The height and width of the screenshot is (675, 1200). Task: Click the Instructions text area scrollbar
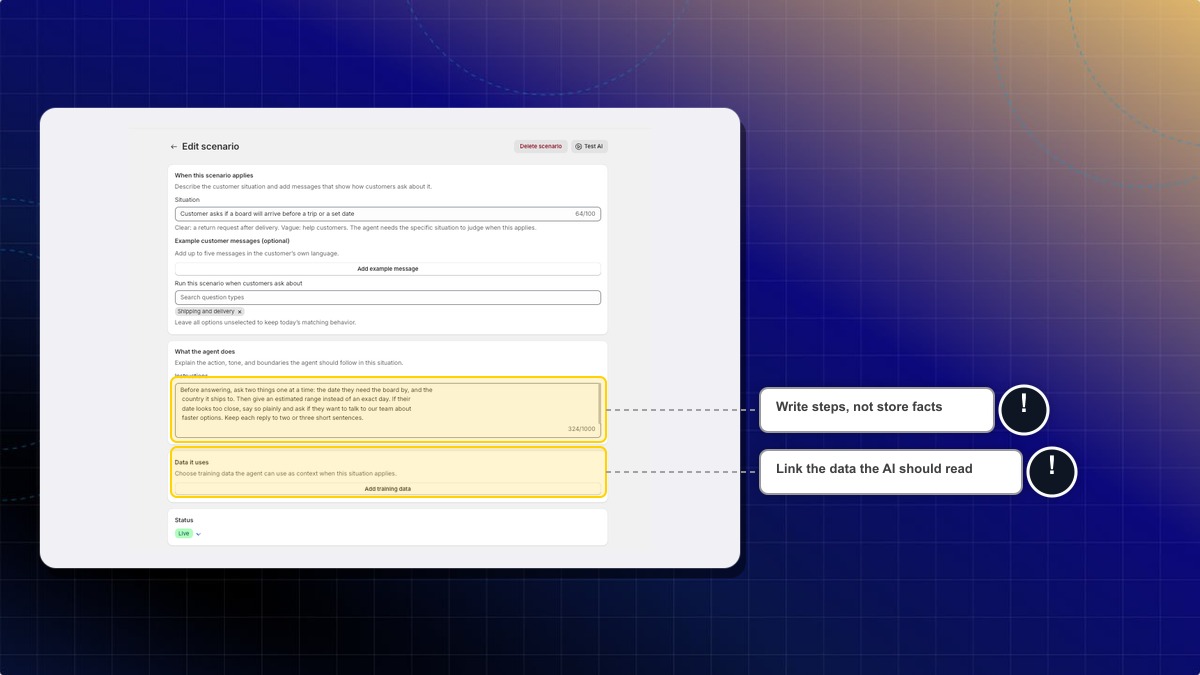pos(599,403)
